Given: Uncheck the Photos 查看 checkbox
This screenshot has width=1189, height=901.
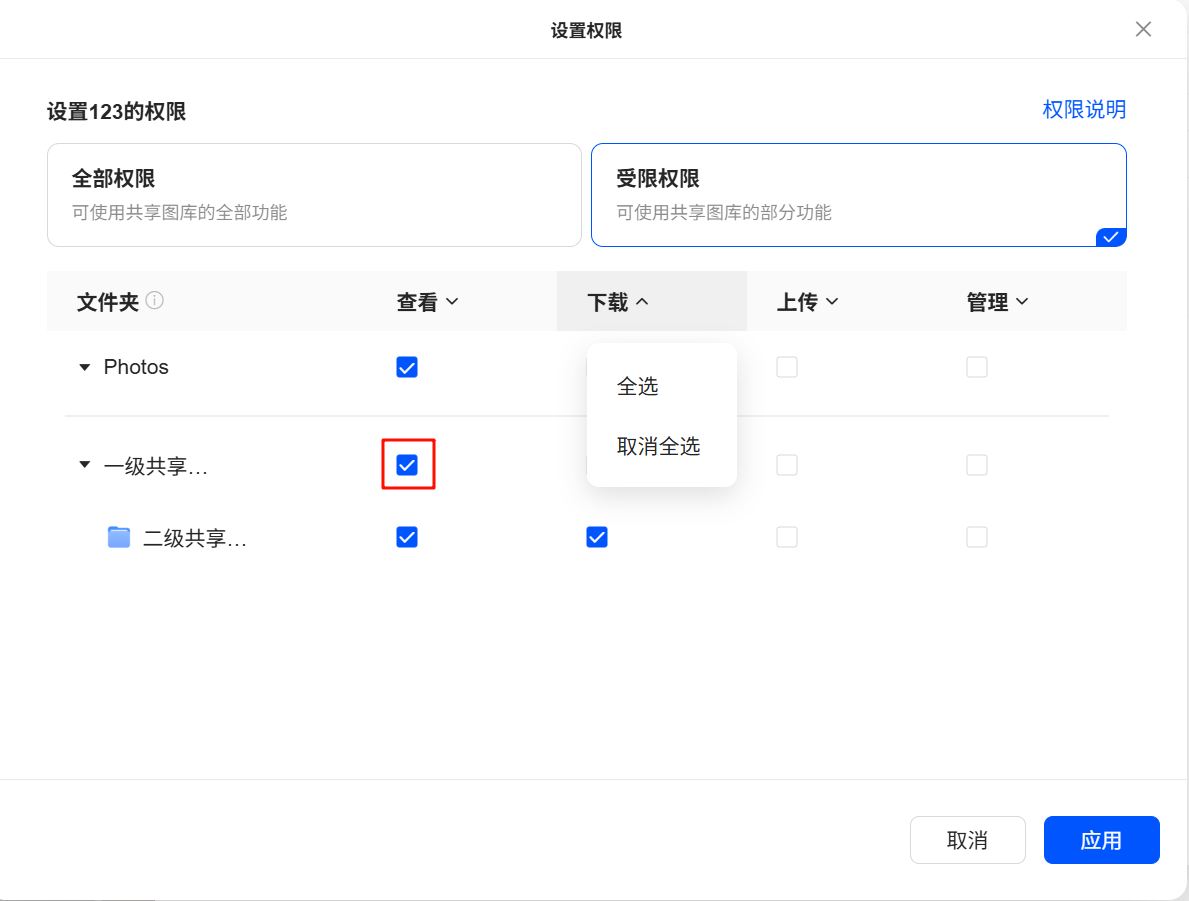Looking at the screenshot, I should tap(407, 367).
